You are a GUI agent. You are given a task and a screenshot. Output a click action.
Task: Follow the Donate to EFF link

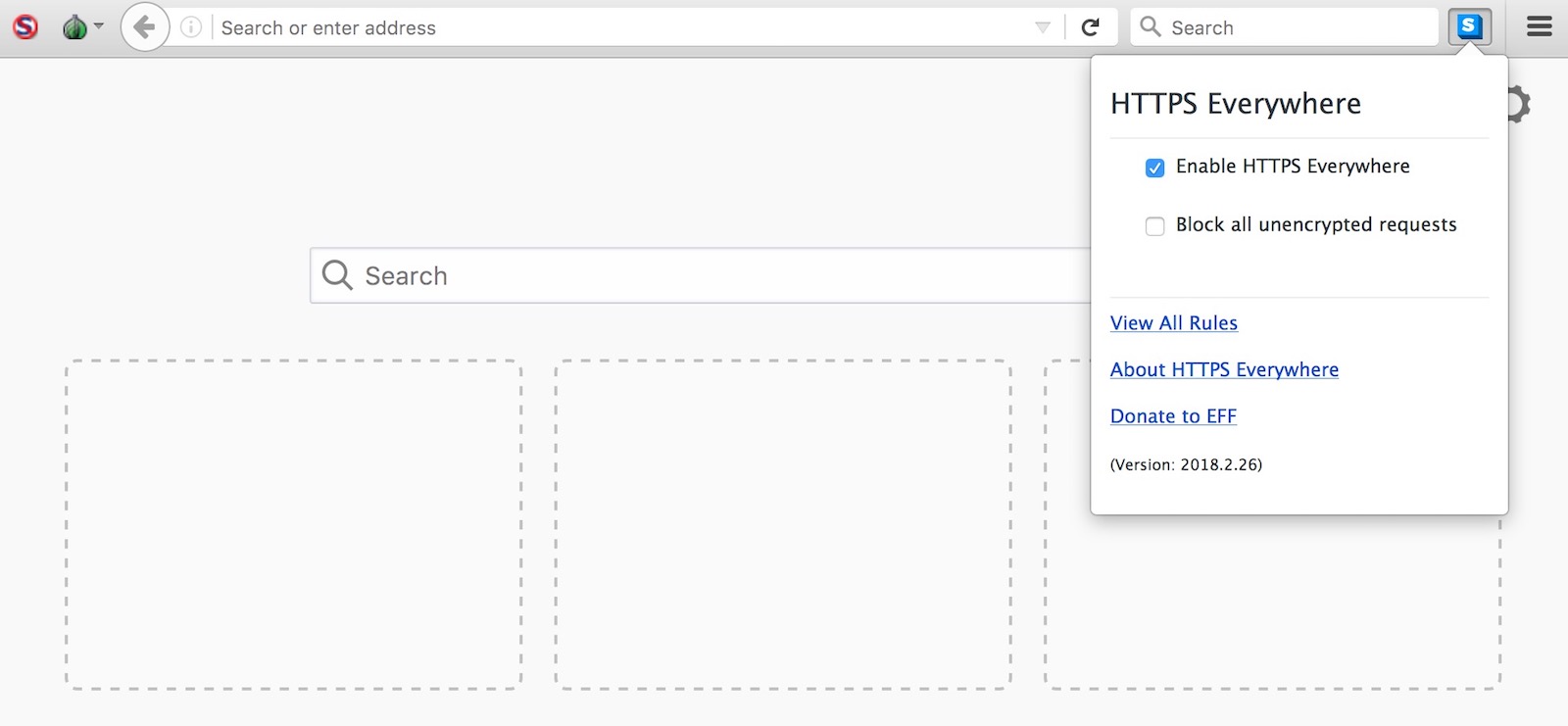coord(1173,416)
